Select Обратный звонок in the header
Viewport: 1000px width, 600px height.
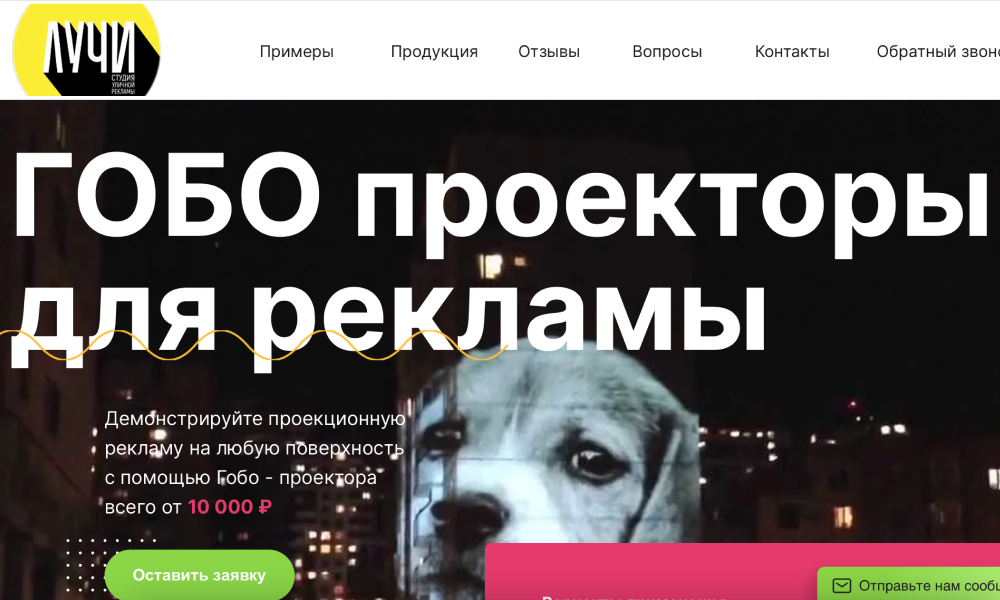pos(938,52)
